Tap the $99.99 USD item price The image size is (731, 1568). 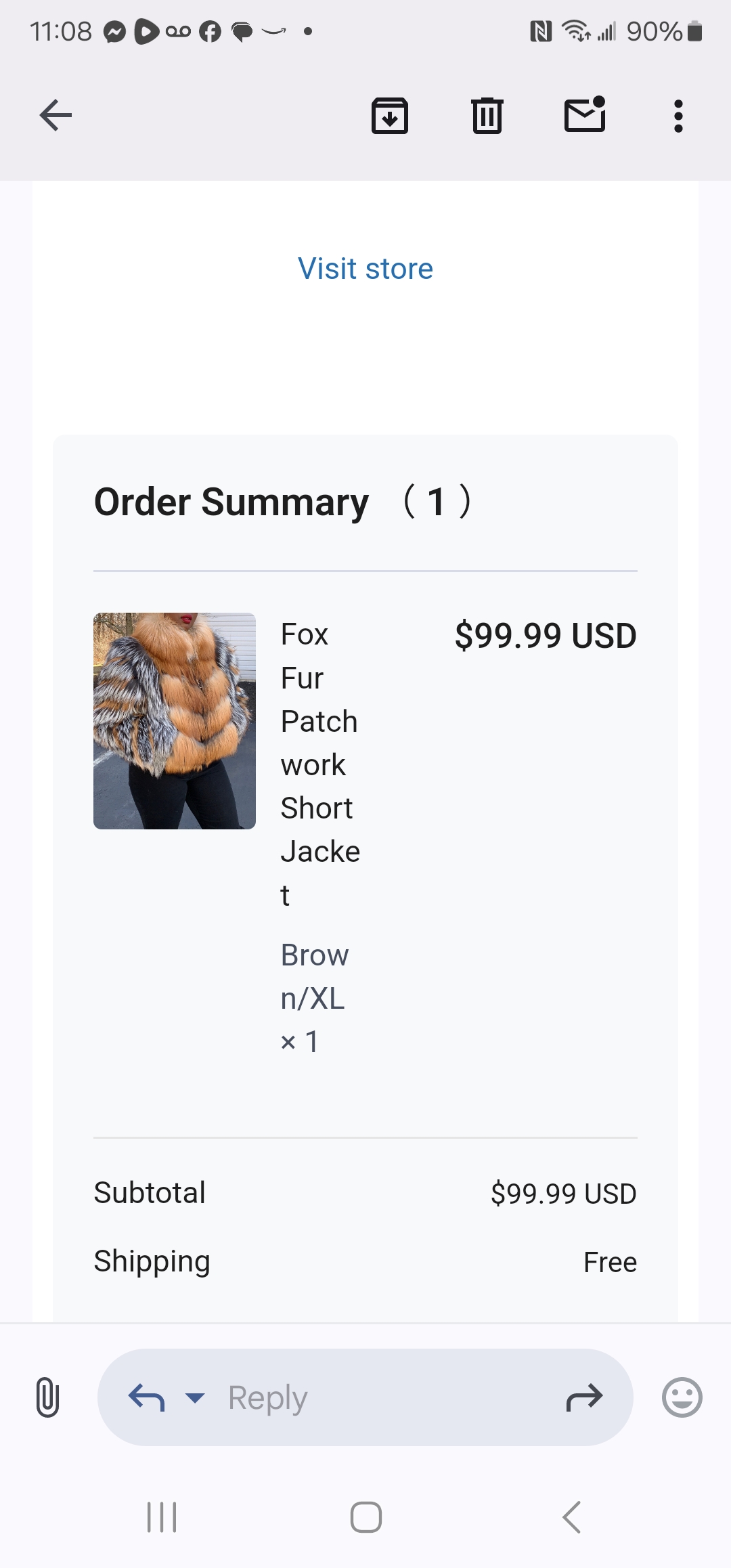pyautogui.click(x=546, y=636)
